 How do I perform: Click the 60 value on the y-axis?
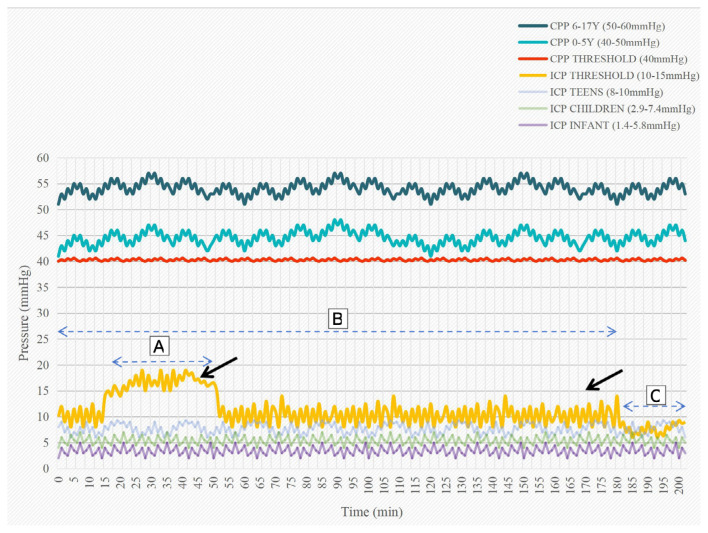(x=43, y=158)
